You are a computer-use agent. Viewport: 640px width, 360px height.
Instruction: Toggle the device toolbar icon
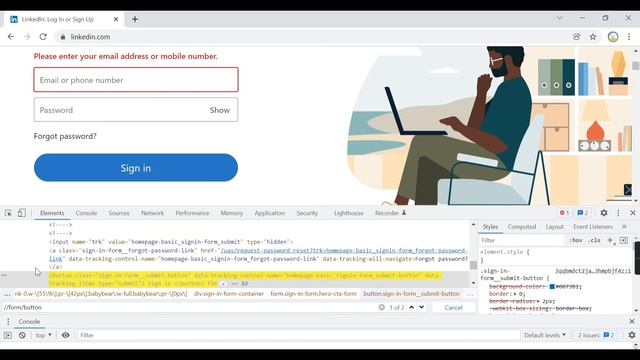[x=22, y=213]
